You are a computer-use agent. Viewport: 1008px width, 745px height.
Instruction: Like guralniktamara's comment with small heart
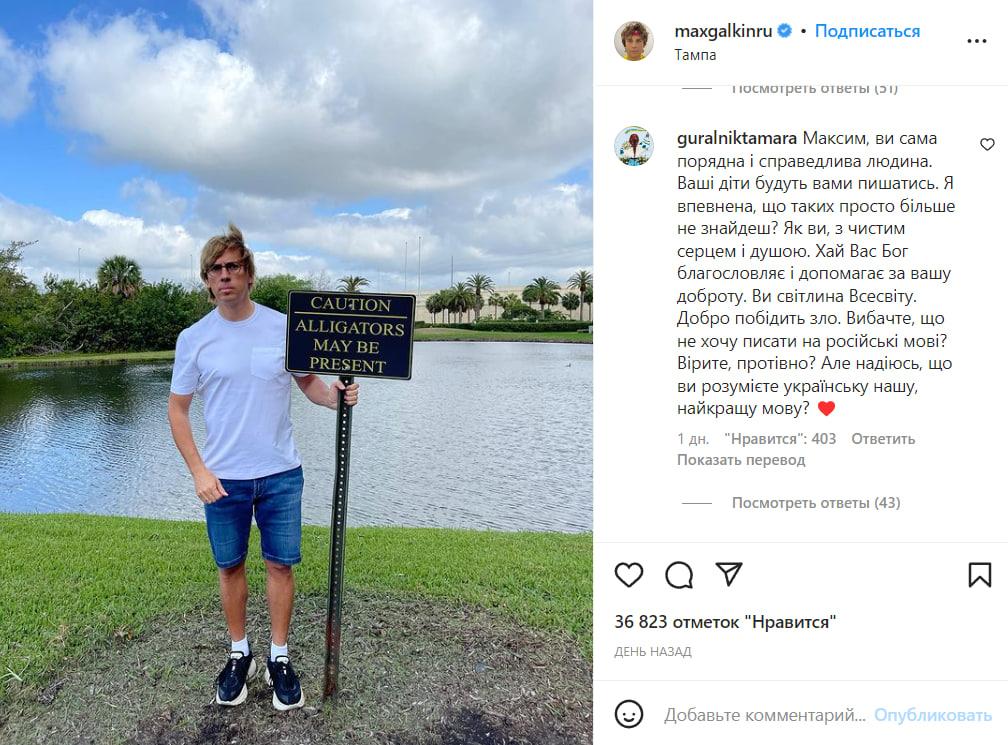(x=987, y=145)
